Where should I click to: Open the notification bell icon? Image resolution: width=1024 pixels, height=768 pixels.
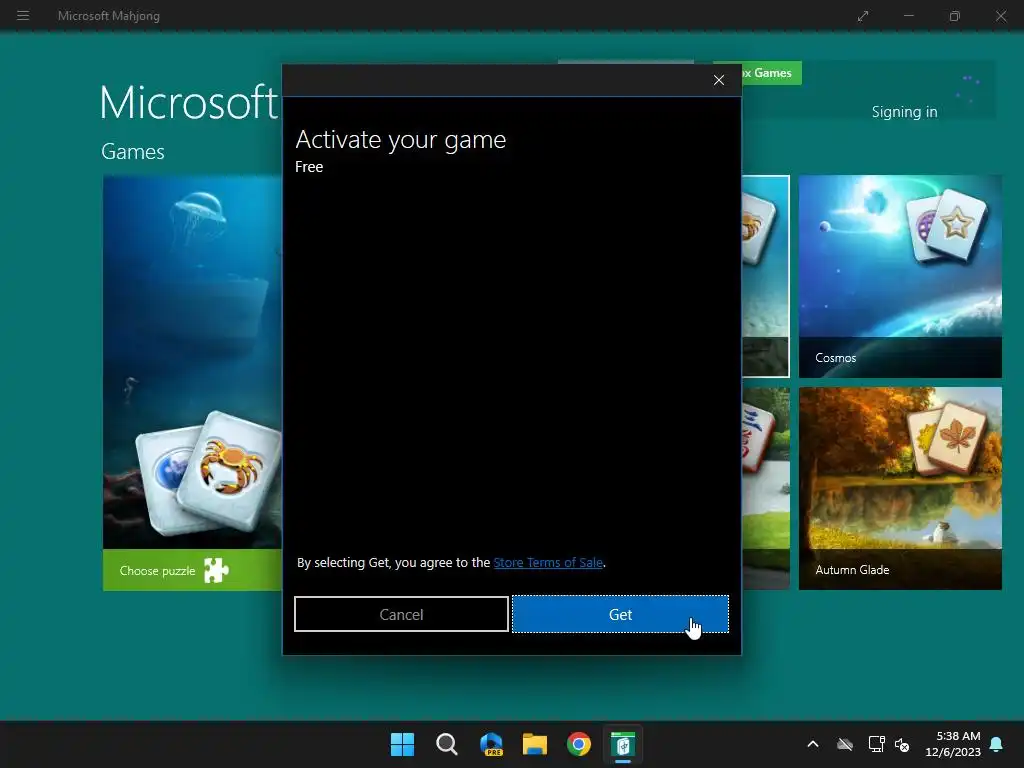click(x=997, y=744)
